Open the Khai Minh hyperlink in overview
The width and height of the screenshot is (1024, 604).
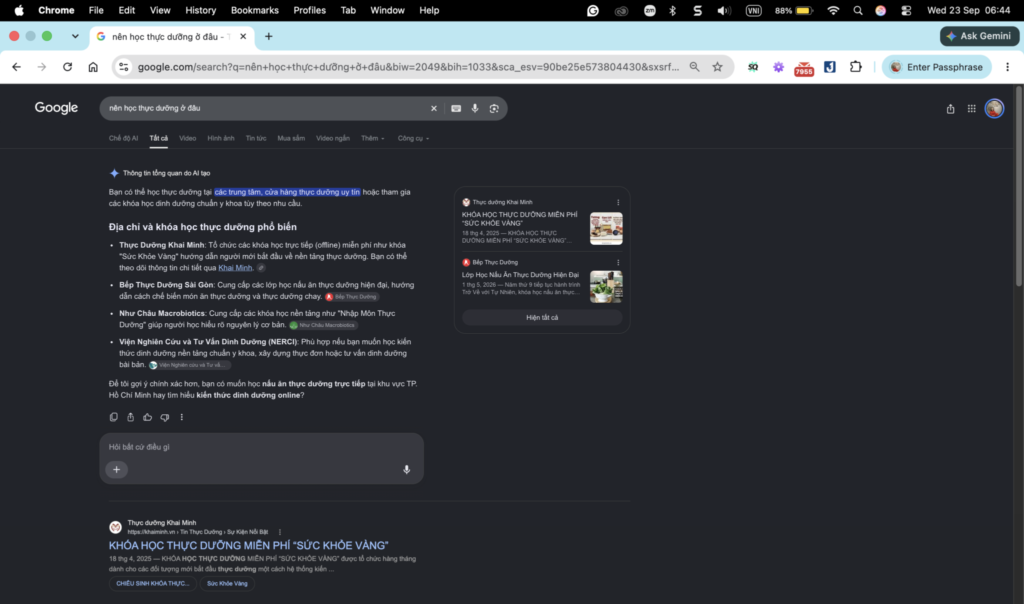pos(235,268)
